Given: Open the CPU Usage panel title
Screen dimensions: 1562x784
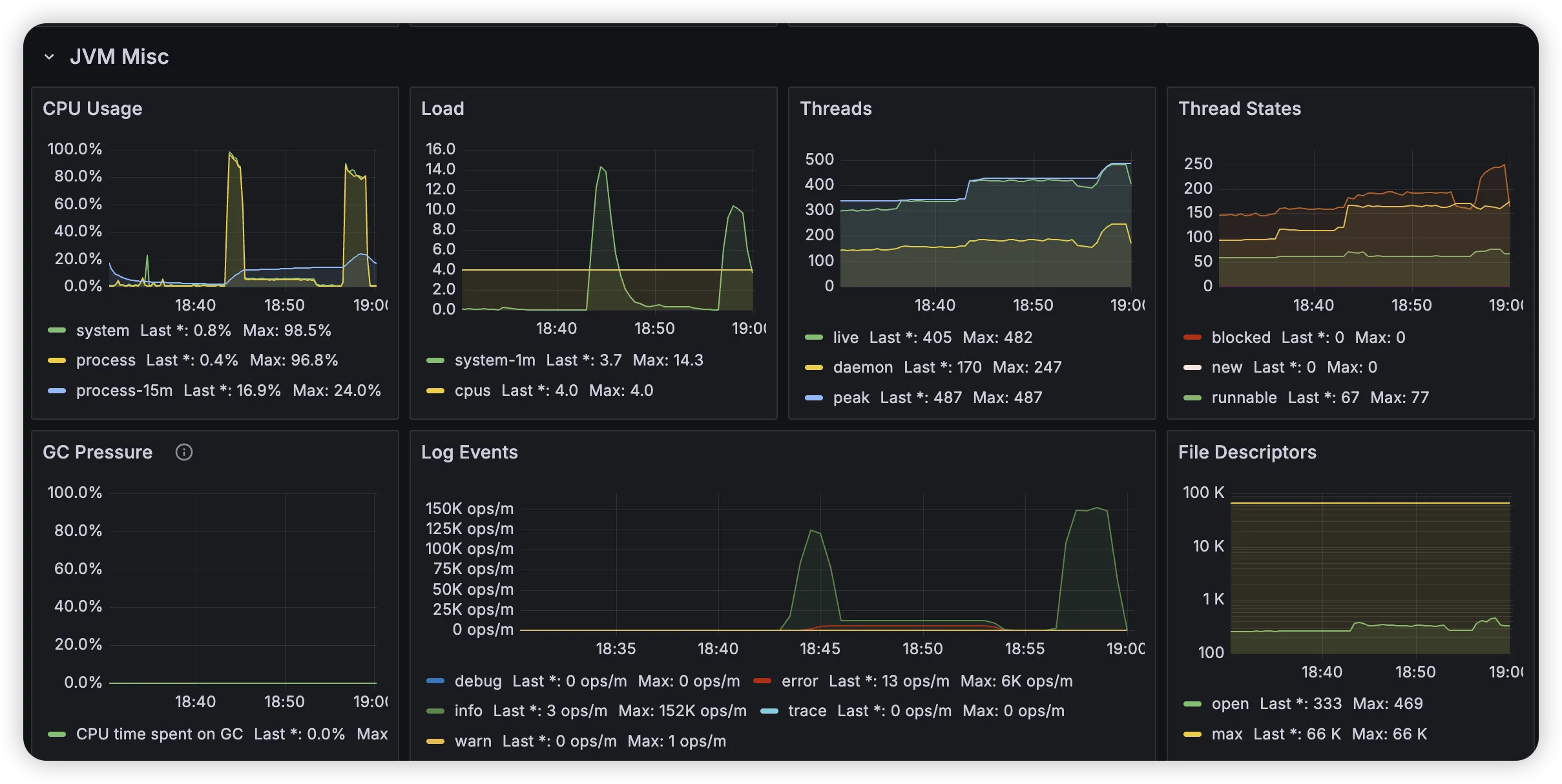Looking at the screenshot, I should [x=92, y=108].
